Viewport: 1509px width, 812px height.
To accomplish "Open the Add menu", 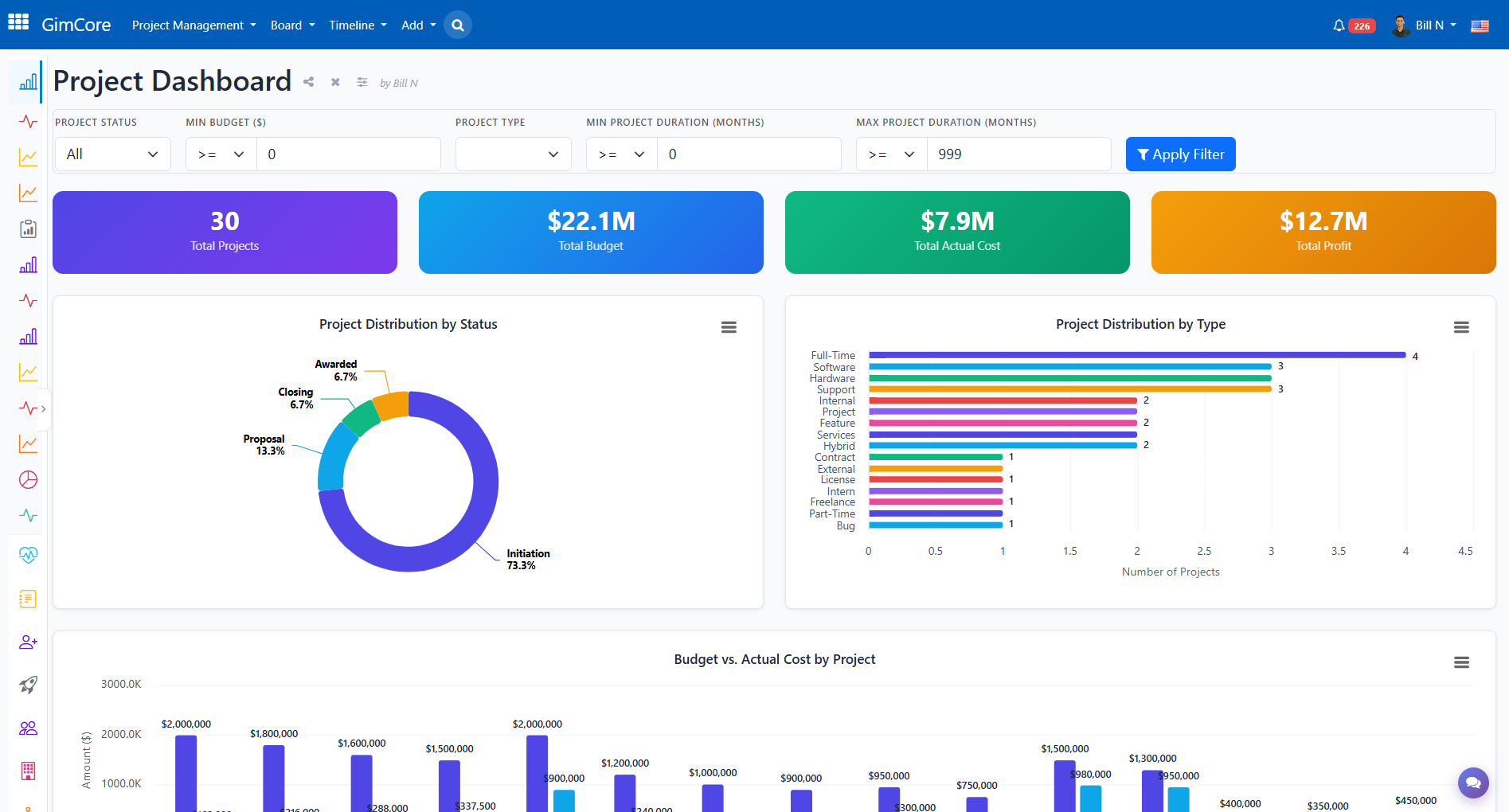I will coord(419,25).
